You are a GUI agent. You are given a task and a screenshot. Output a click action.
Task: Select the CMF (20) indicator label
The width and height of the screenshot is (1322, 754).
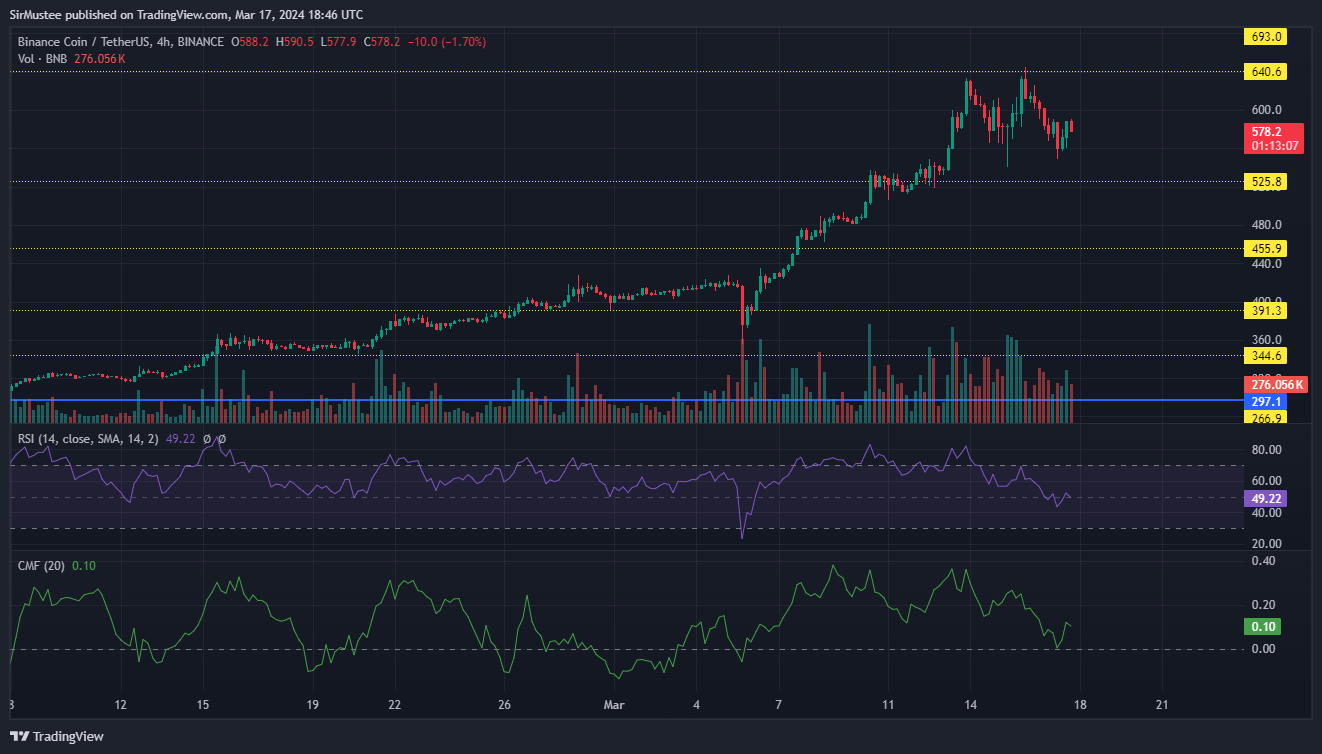(x=41, y=566)
